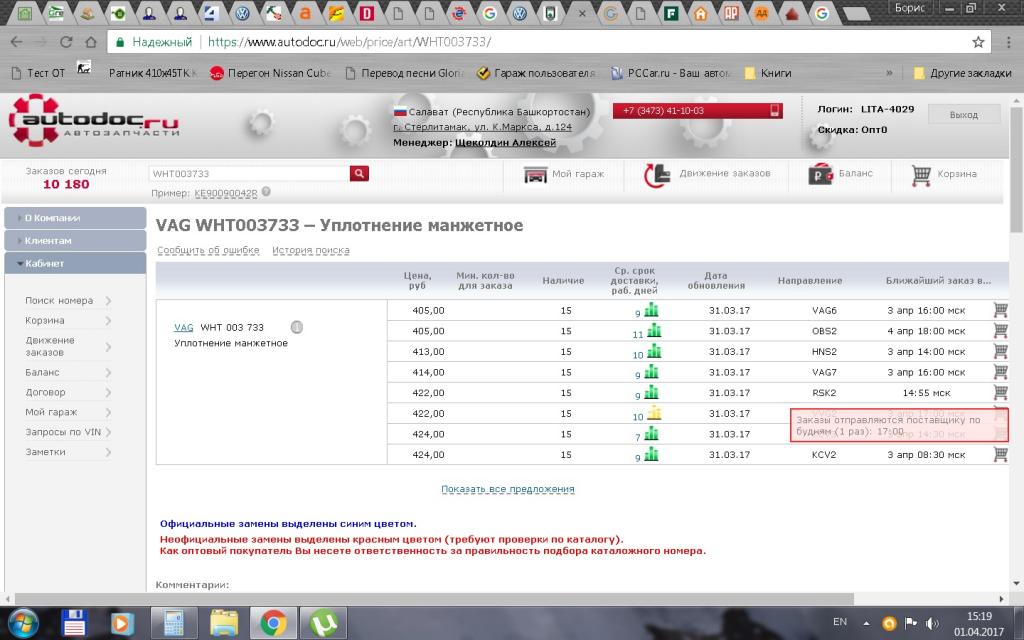
Task: Click Сообщить об ошибке link
Action: 208,250
